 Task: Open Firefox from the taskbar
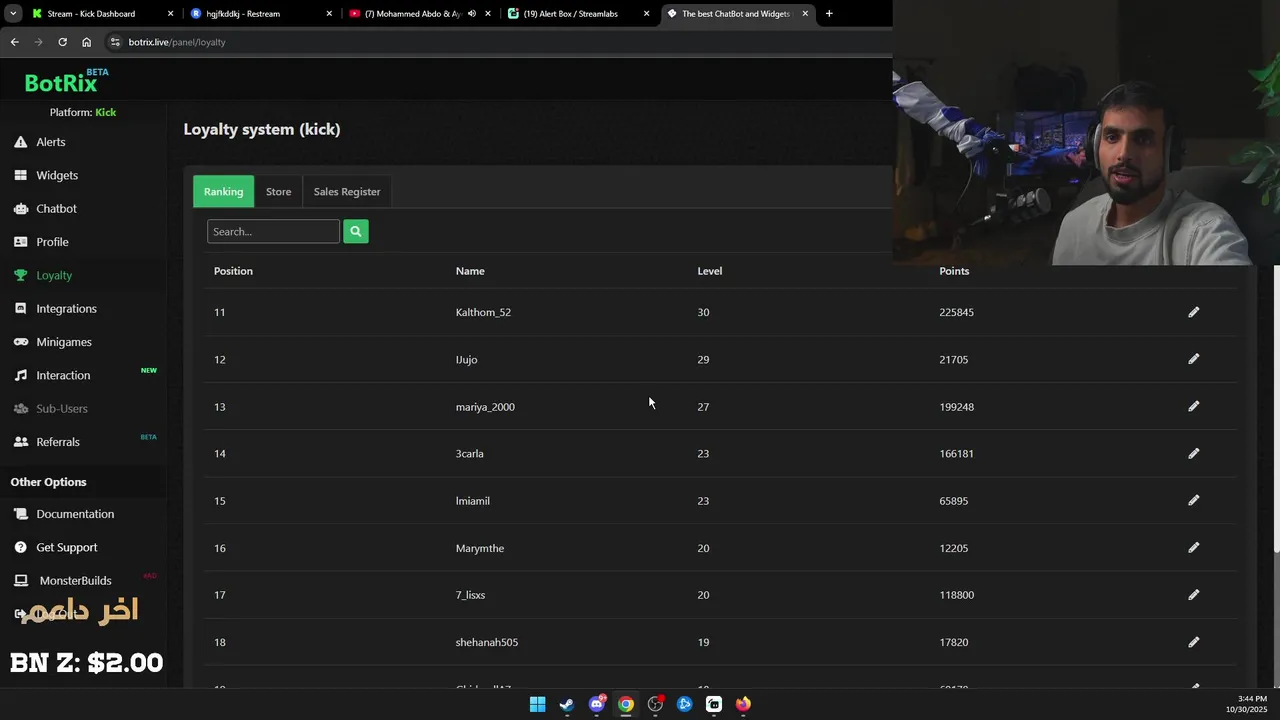click(x=743, y=704)
